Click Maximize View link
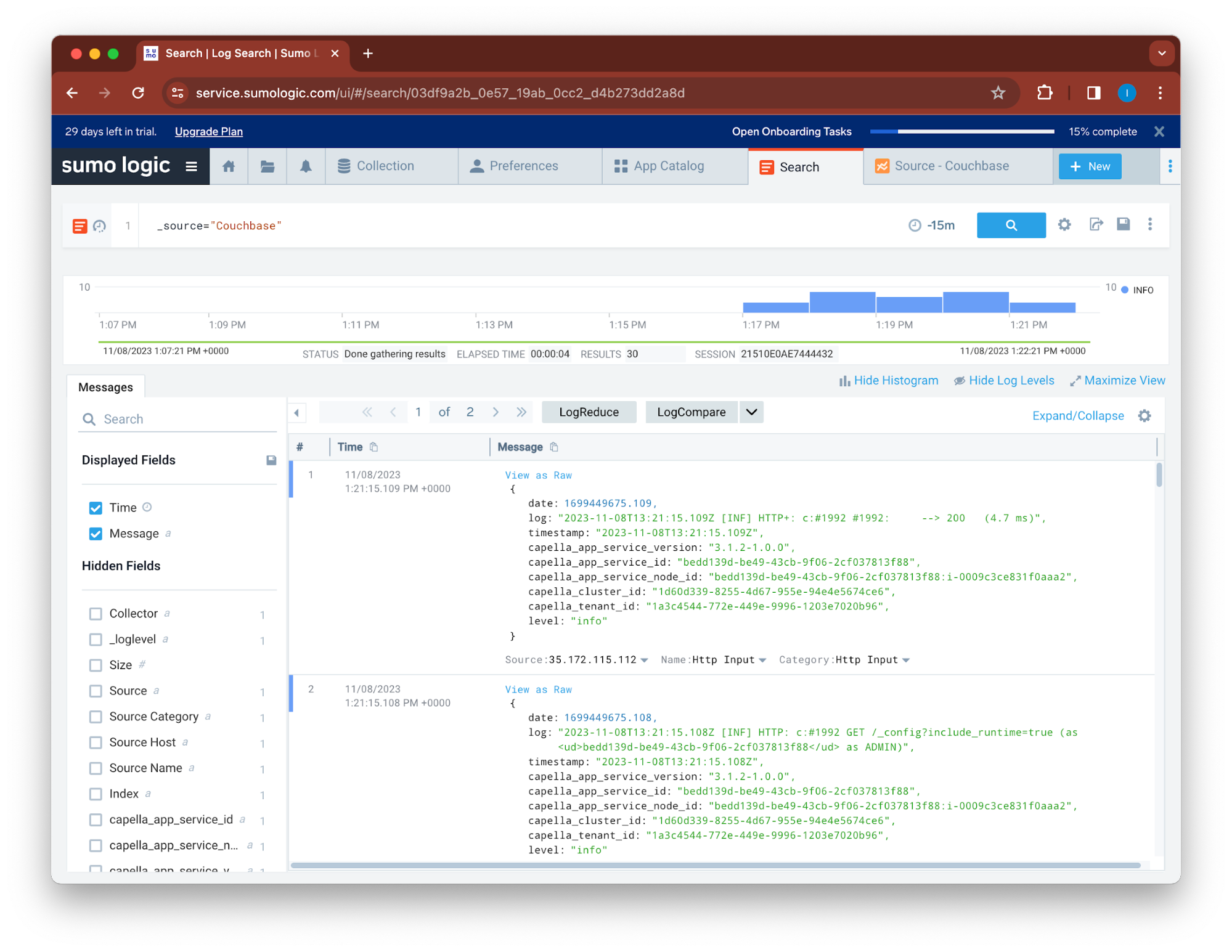 pos(1117,381)
